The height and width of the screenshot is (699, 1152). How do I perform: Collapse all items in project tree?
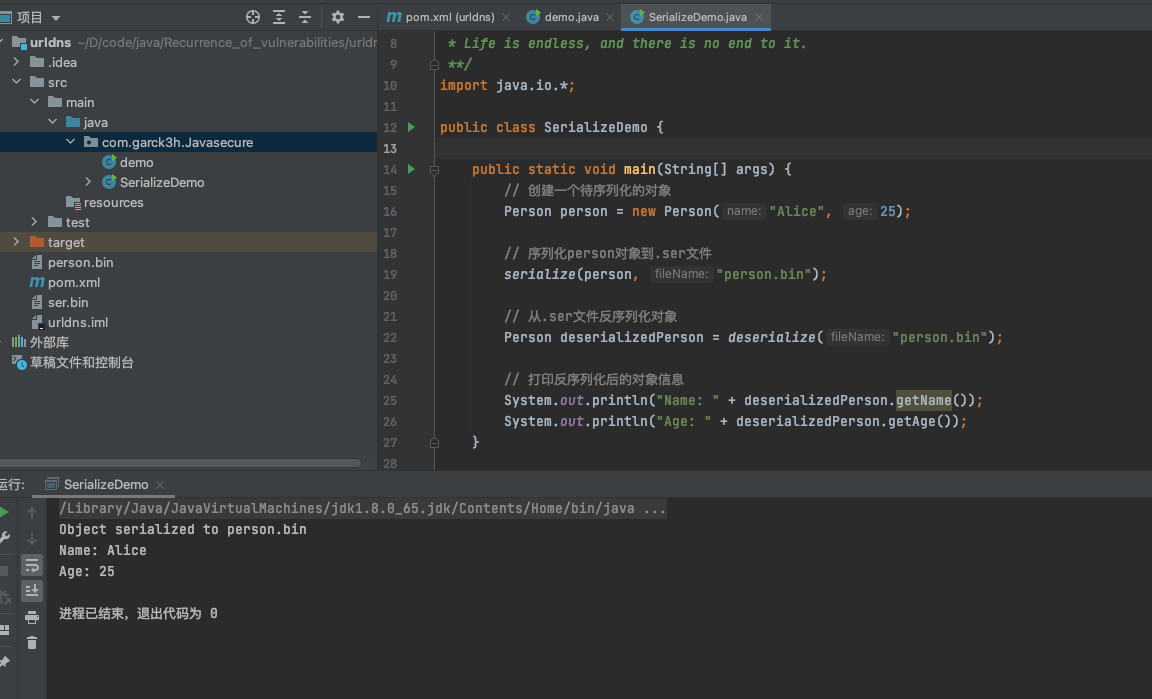click(305, 17)
